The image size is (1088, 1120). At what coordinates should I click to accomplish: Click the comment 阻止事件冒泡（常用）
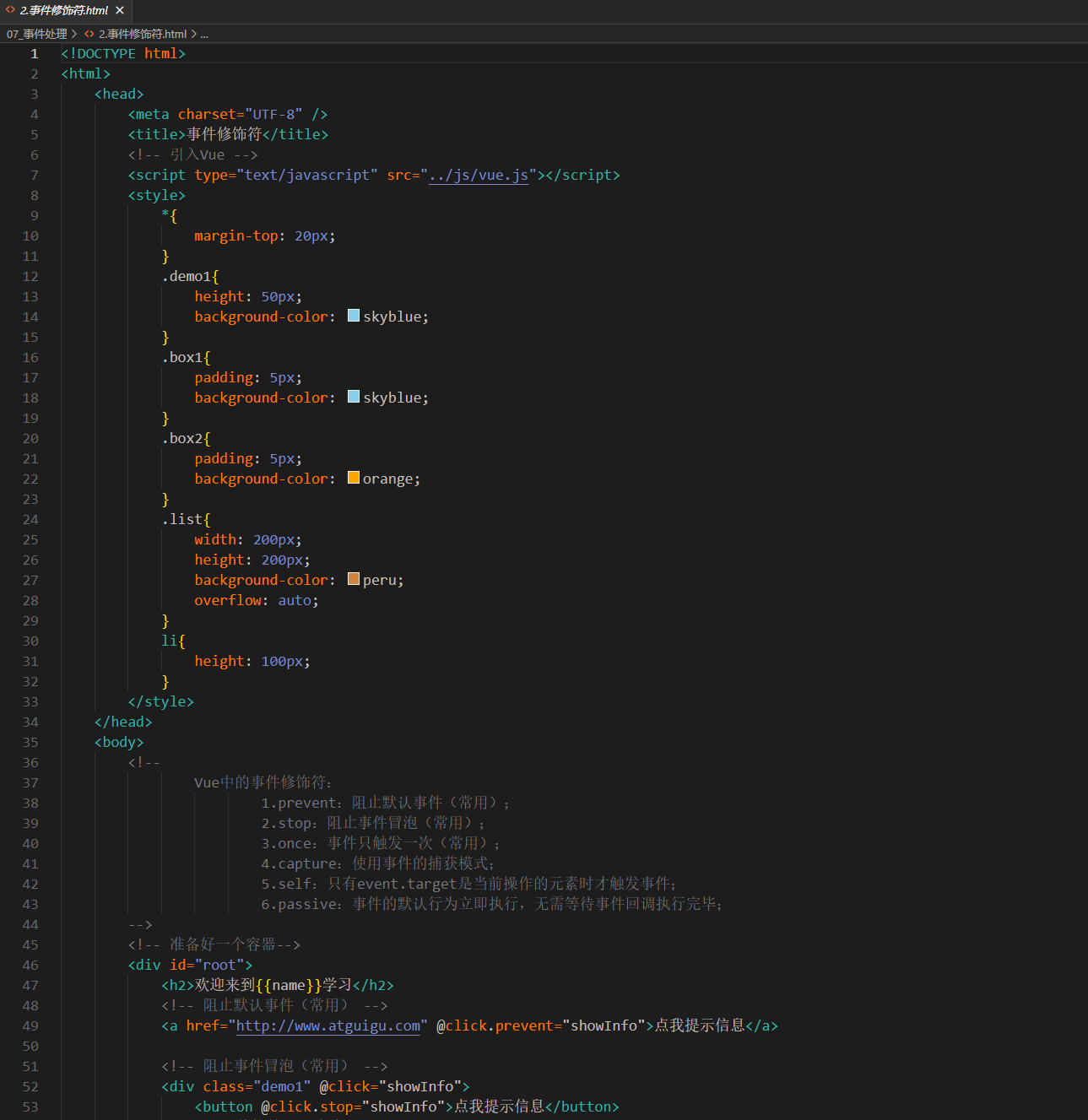[274, 1066]
